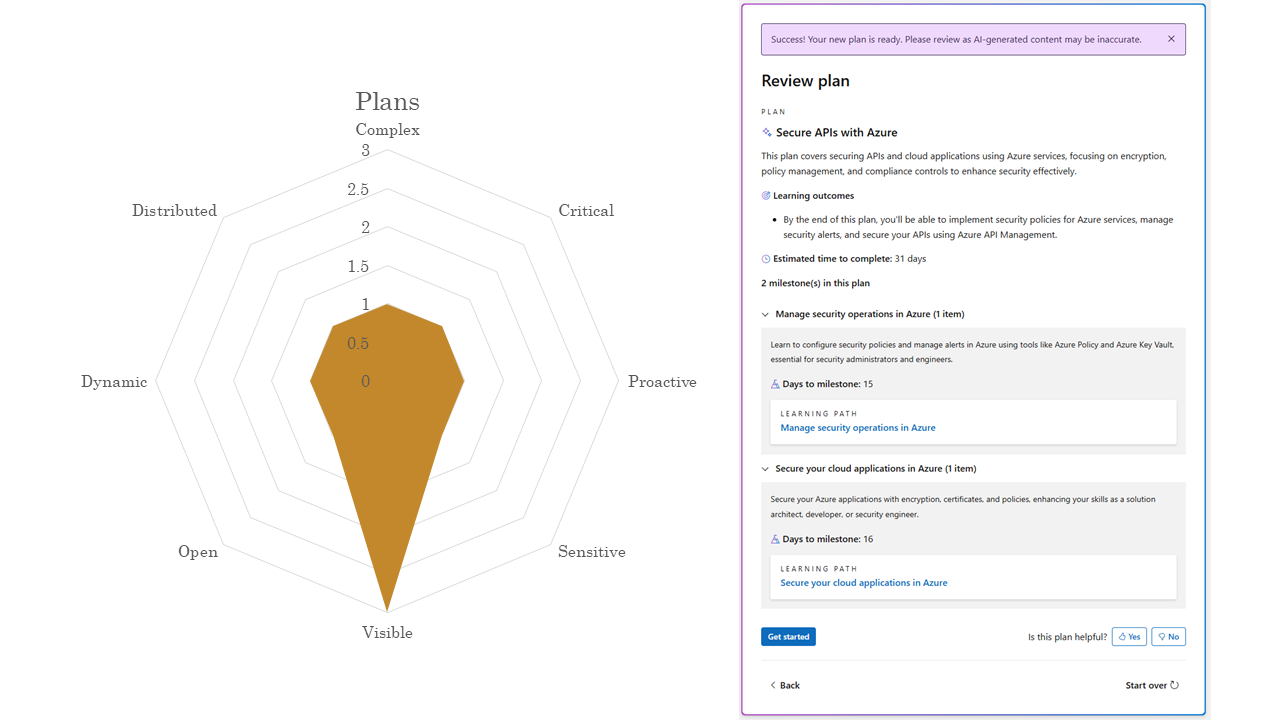
Task: Click the Plans chart title
Action: (388, 102)
